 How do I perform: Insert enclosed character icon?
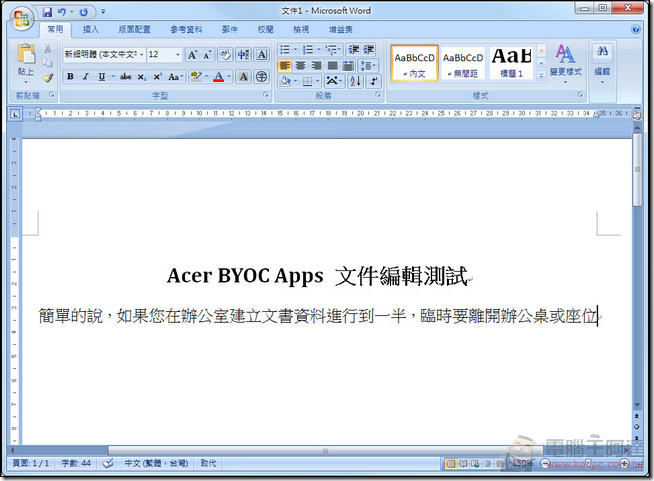(x=262, y=76)
